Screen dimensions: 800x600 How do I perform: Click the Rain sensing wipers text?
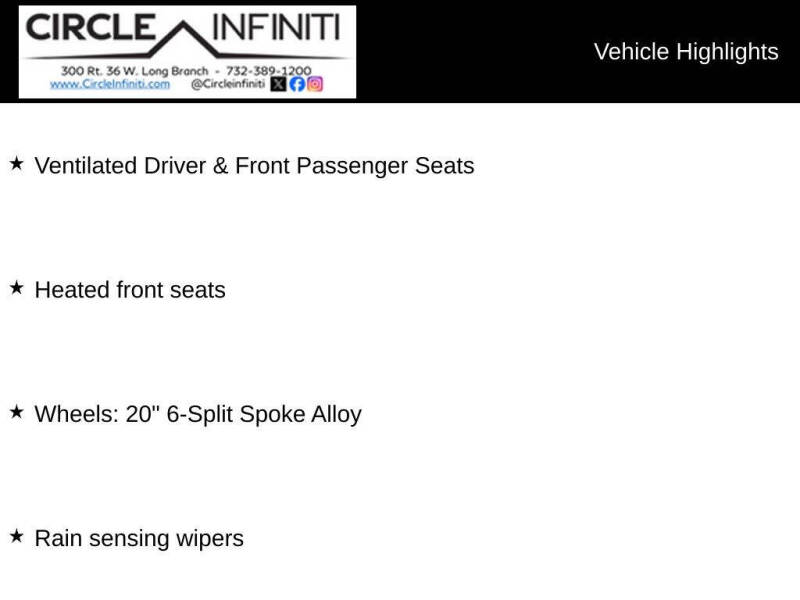[x=139, y=539]
